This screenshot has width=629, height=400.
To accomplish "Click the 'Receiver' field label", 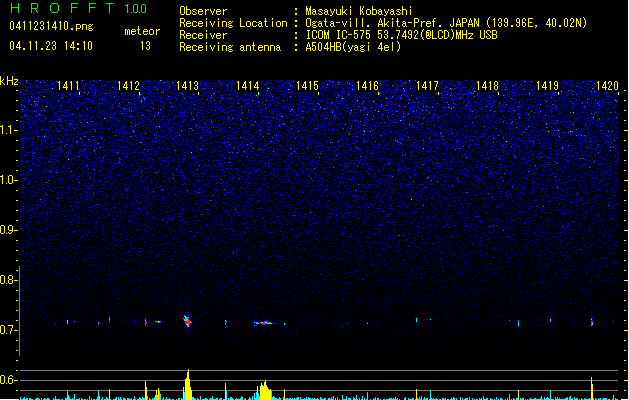I will (x=203, y=35).
